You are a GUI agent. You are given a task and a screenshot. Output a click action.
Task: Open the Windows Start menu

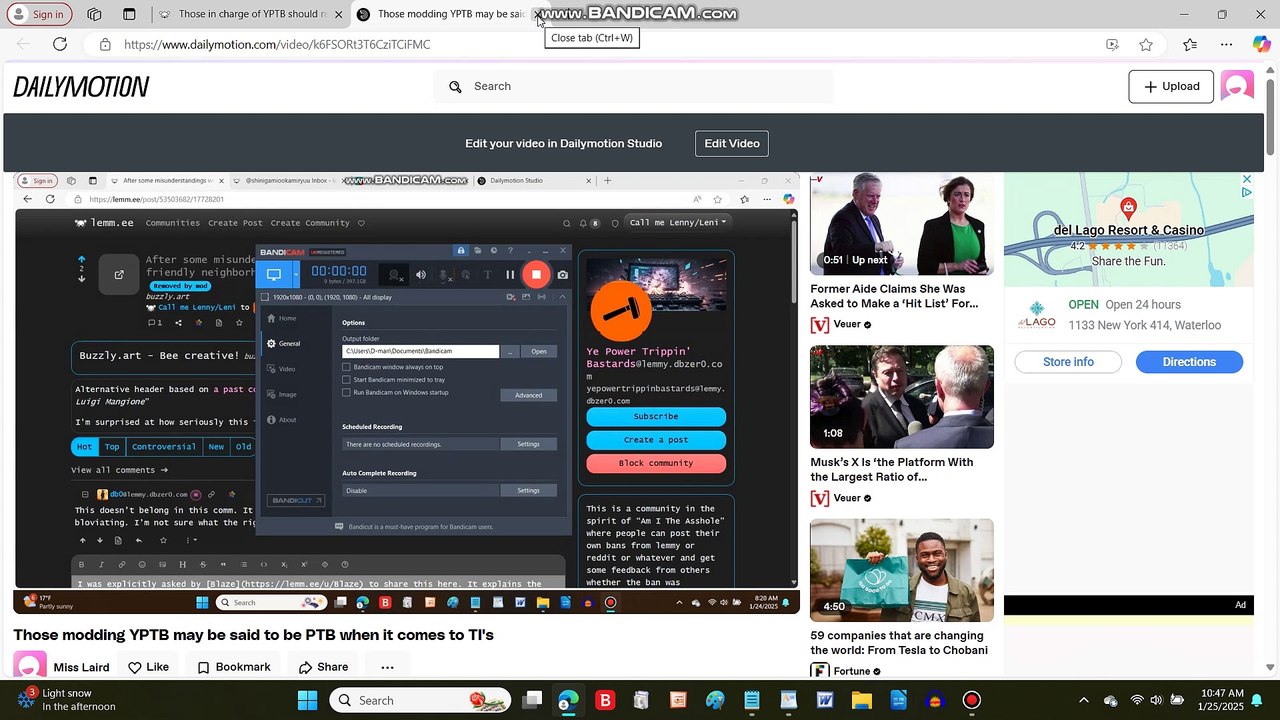click(x=307, y=700)
